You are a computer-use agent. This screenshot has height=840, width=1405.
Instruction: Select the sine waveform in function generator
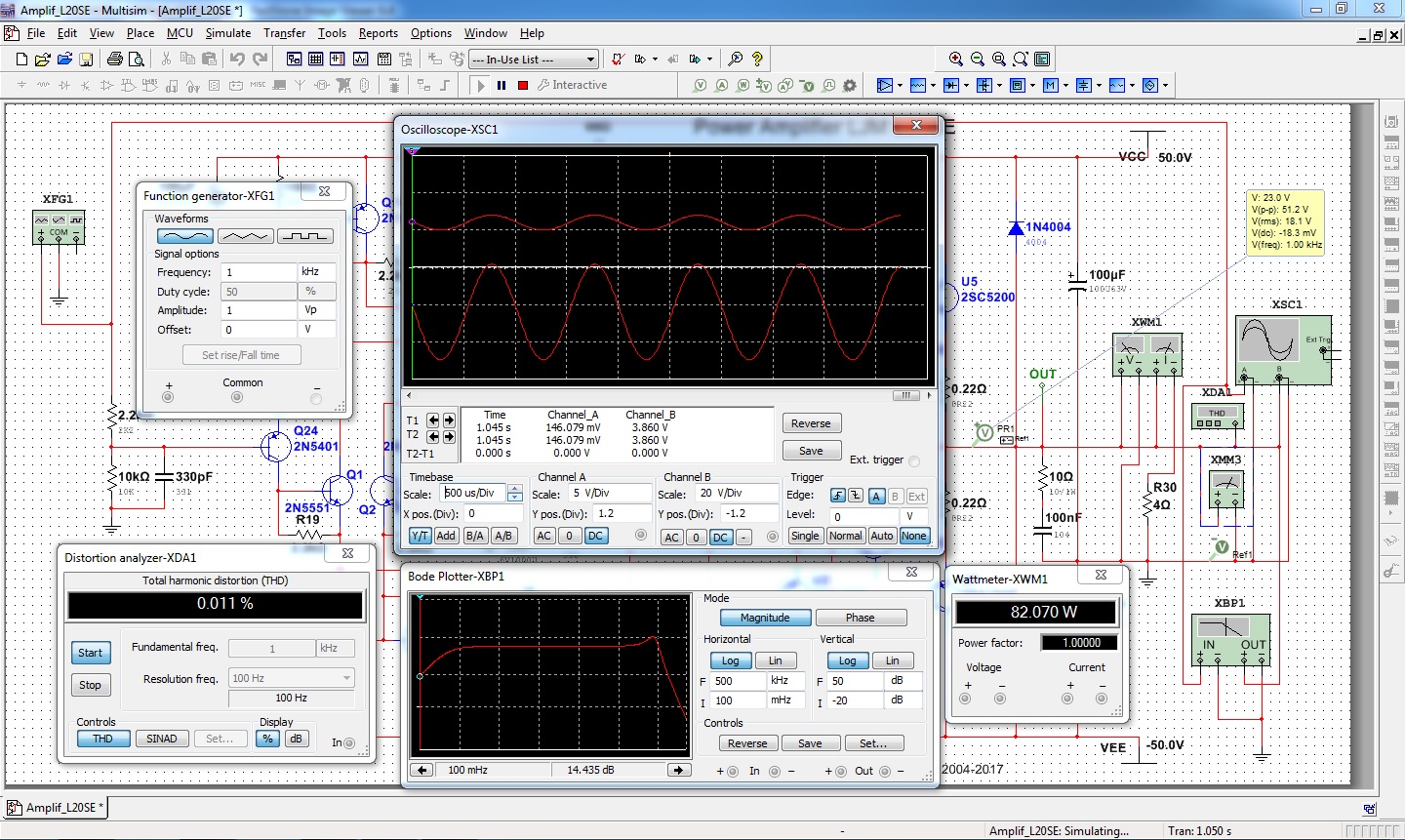(x=184, y=236)
